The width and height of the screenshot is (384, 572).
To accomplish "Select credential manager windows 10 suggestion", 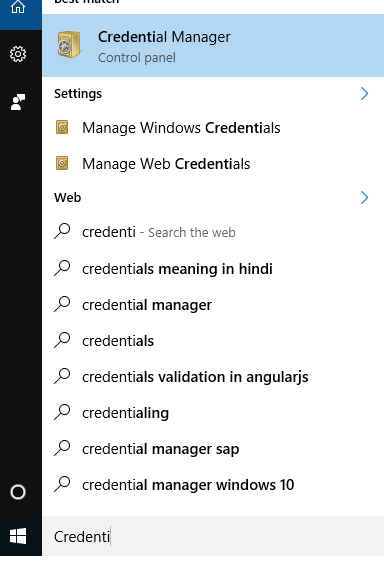I will tap(213, 485).
